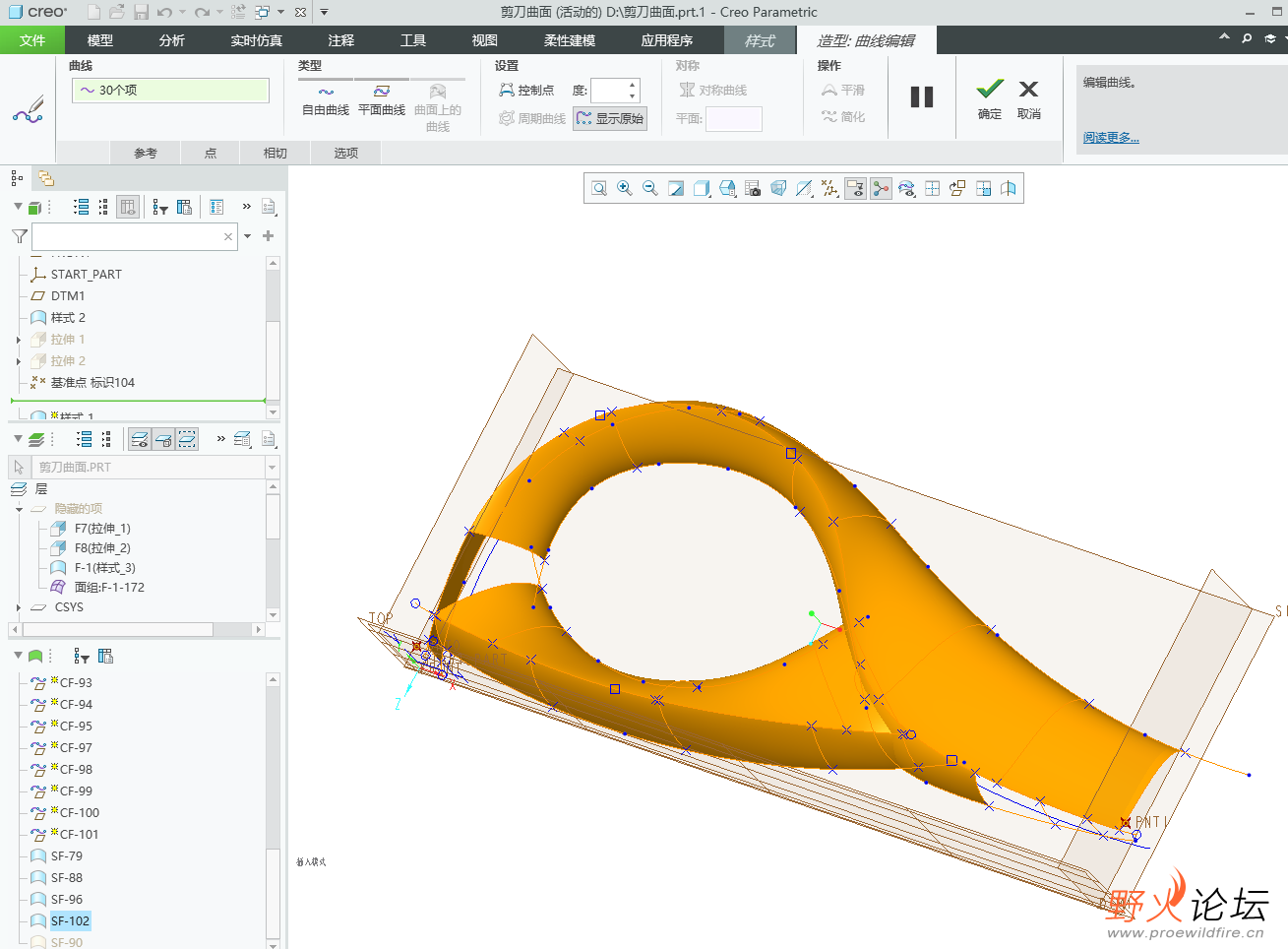Select START_PART in model tree

pyautogui.click(x=86, y=275)
